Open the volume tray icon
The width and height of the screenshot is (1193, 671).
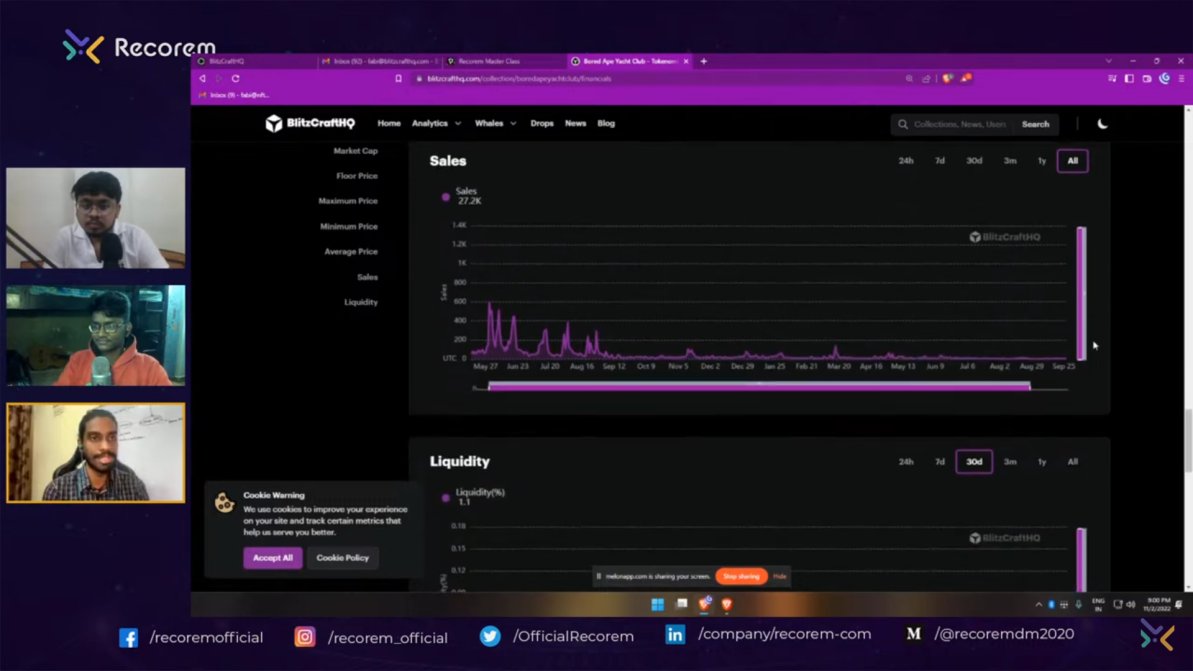1131,605
